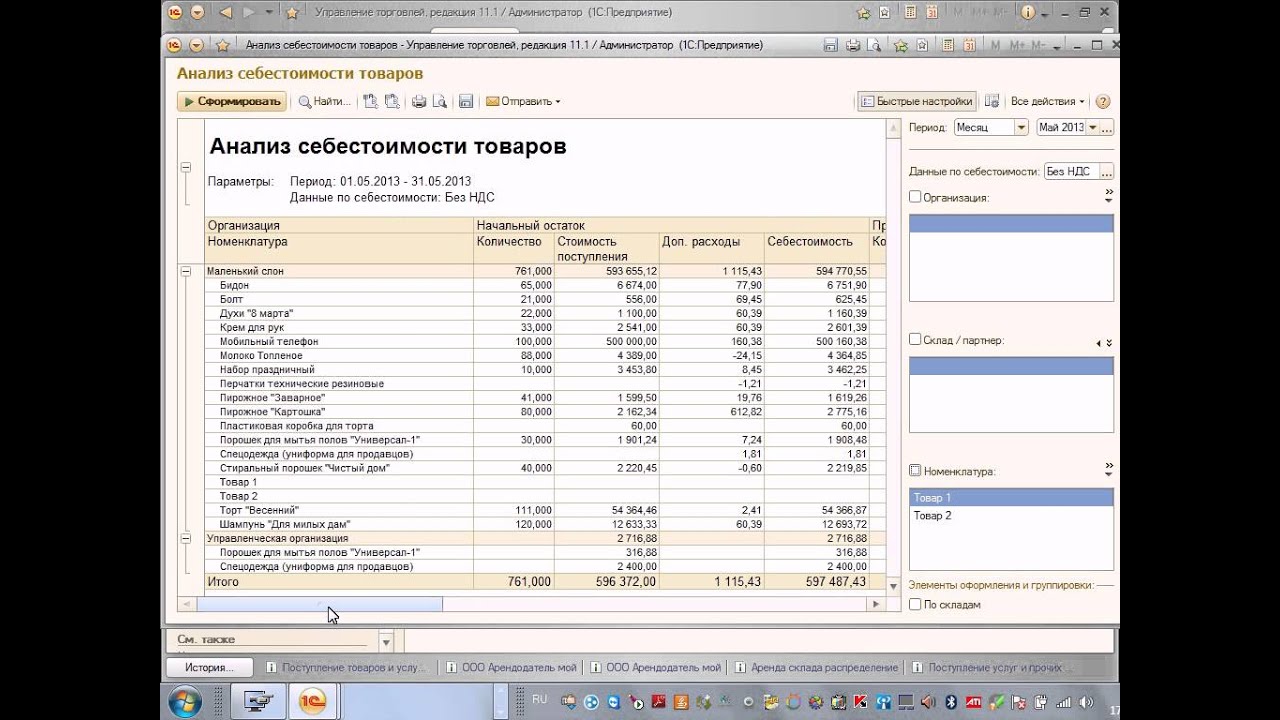Click save icon in report window title bar
The width and height of the screenshot is (1280, 720).
(x=830, y=45)
